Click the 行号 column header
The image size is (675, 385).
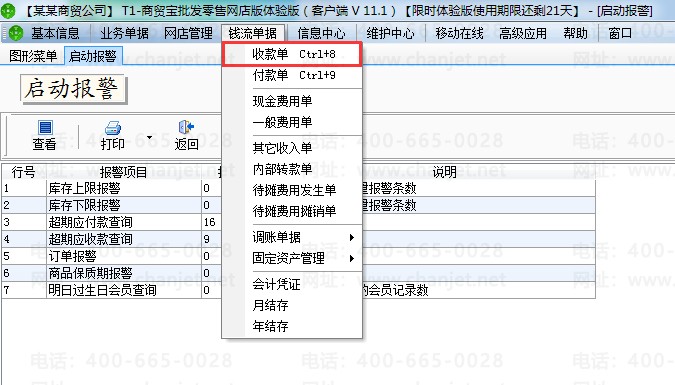point(23,172)
